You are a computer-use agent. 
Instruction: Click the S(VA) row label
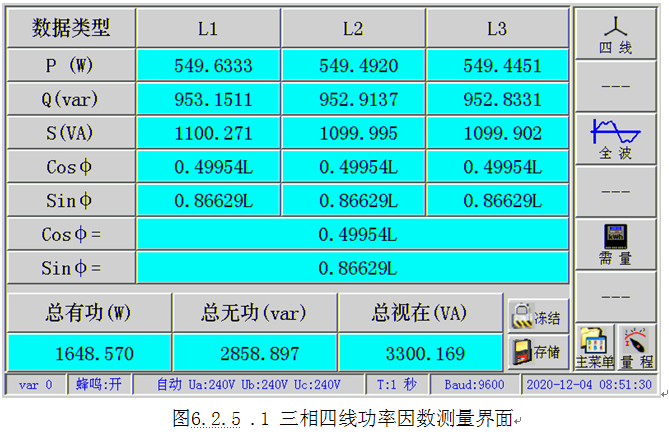tap(71, 133)
